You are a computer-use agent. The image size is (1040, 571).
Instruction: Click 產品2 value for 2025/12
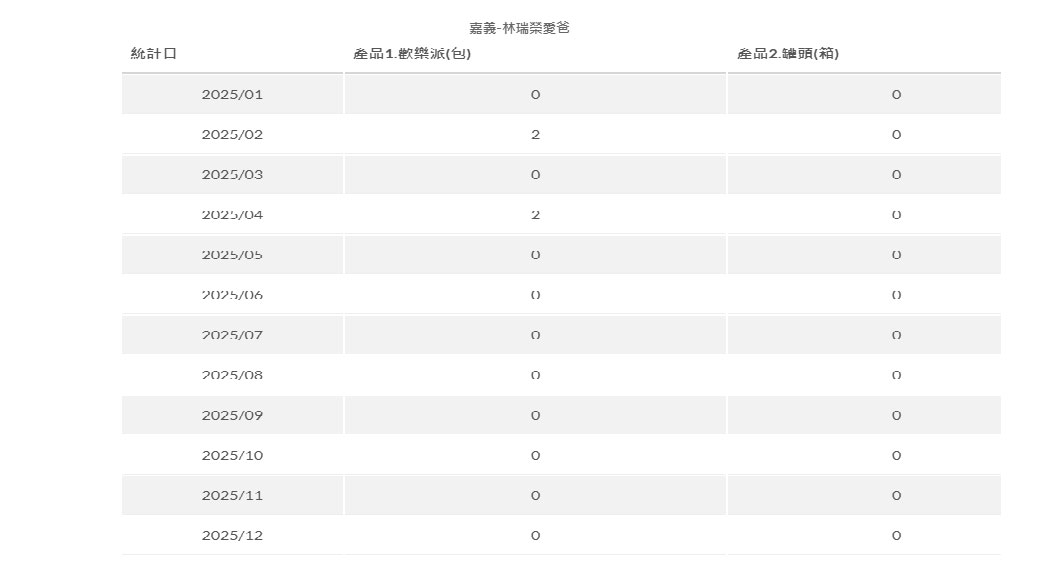(x=896, y=535)
